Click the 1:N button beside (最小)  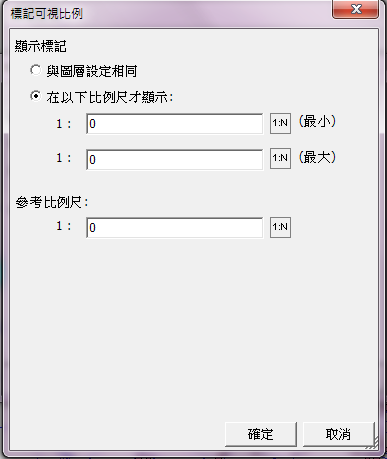tap(280, 123)
